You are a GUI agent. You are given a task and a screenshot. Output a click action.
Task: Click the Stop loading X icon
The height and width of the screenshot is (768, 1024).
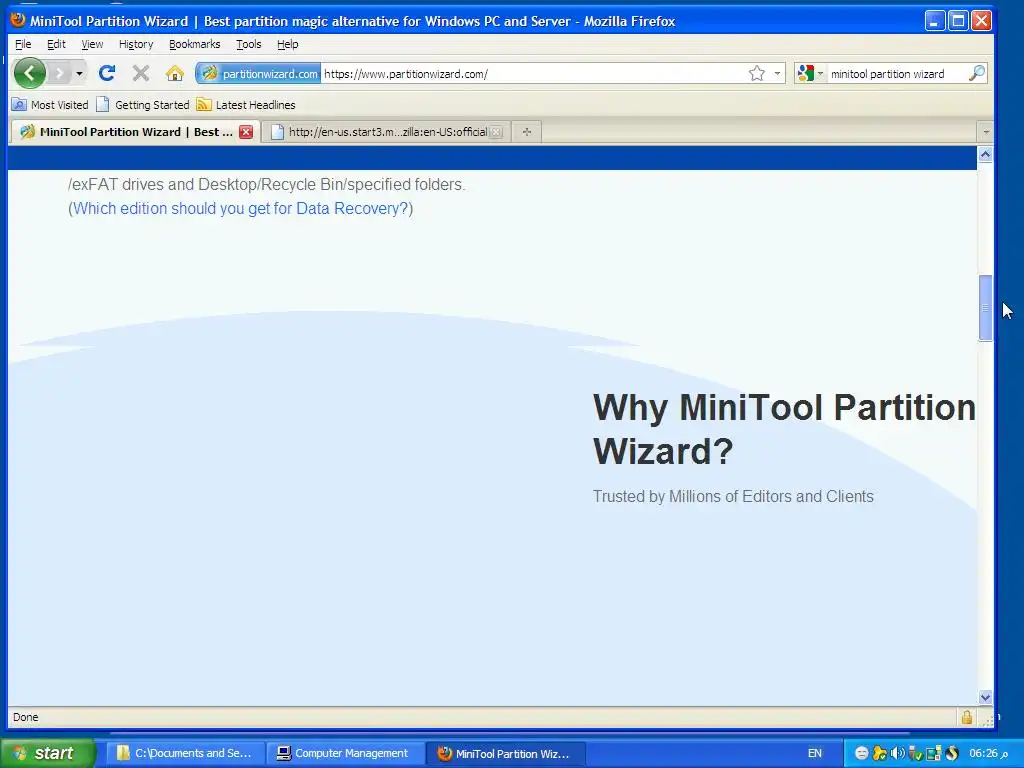tap(140, 73)
